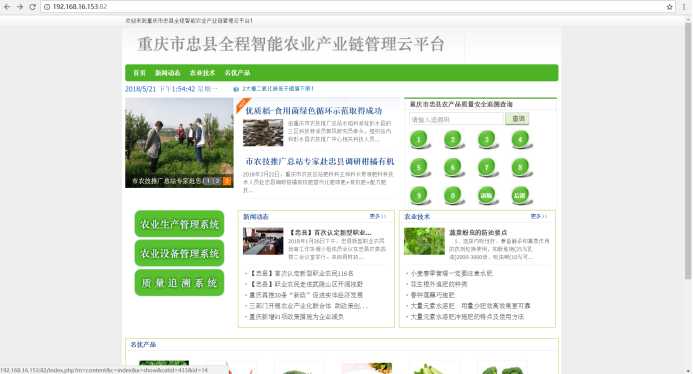Click the 名优产品 section heading
The height and width of the screenshot is (374, 693).
click(x=143, y=344)
